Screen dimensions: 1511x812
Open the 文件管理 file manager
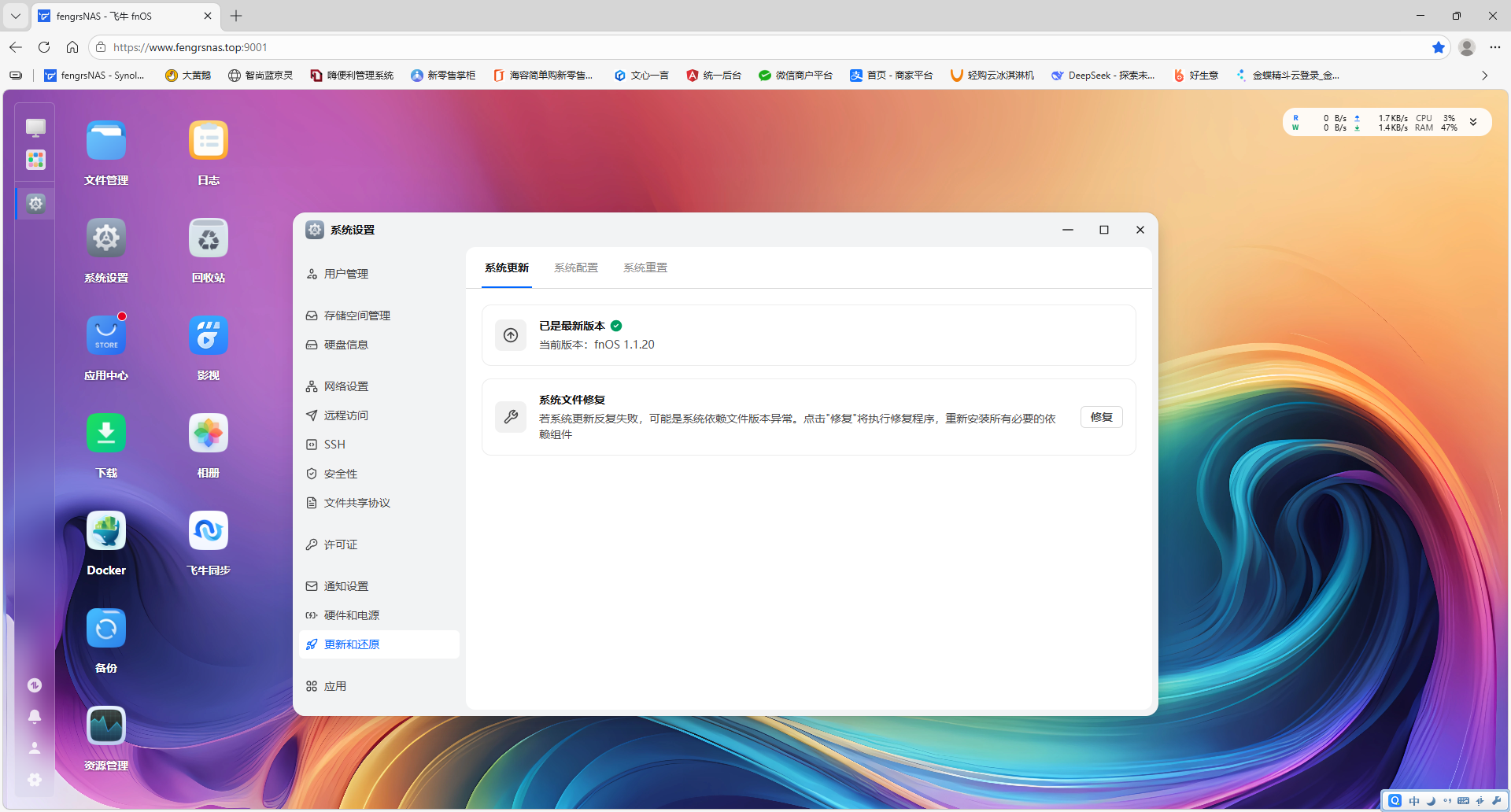[105, 139]
